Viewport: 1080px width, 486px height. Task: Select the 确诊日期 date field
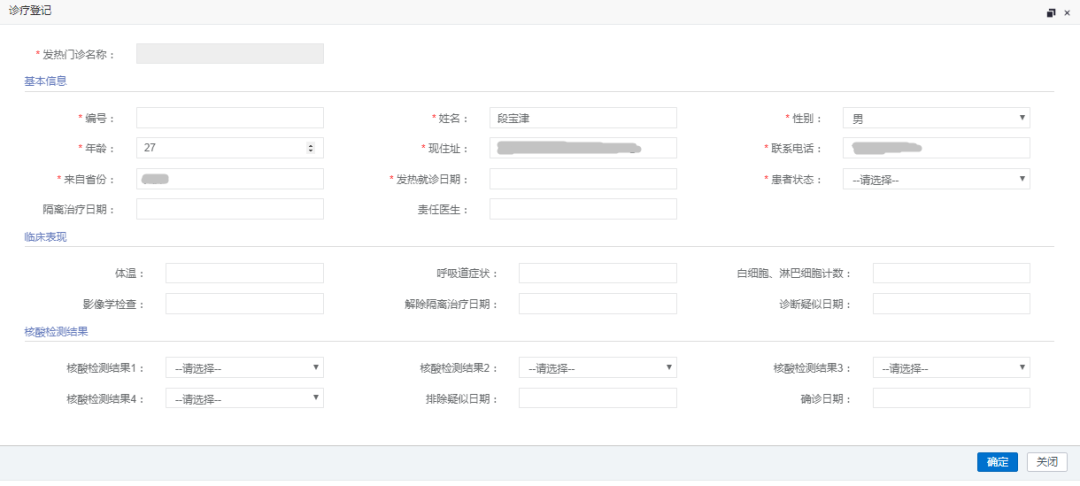tap(951, 398)
